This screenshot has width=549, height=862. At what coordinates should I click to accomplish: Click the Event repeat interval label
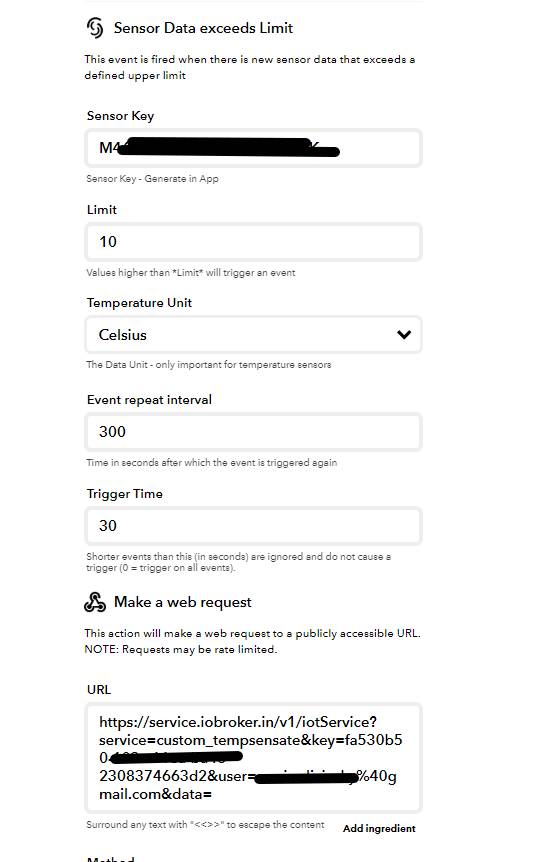149,400
